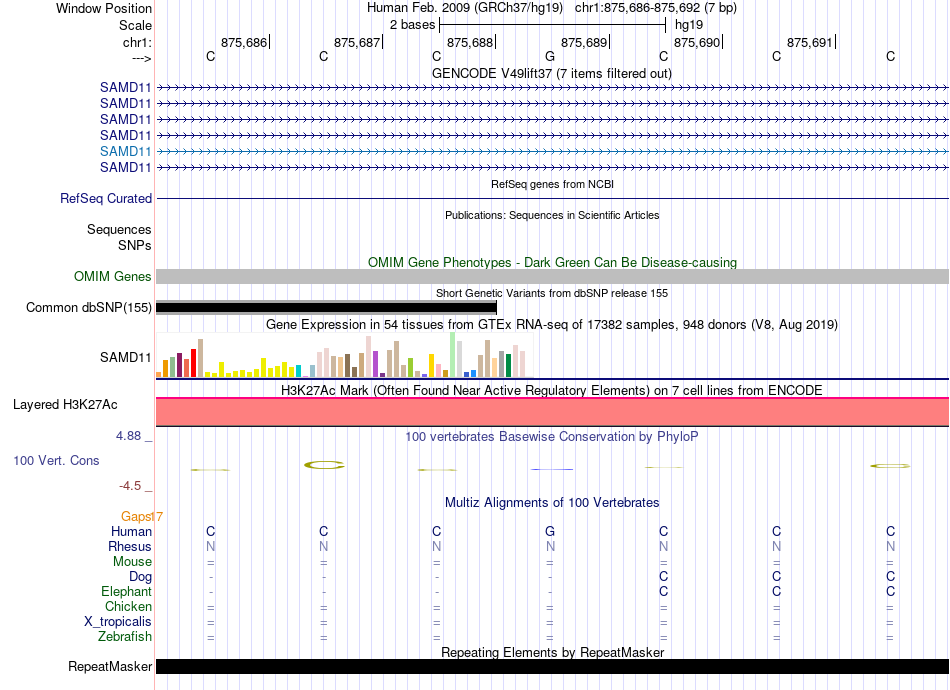Click the G base in the chr1 sequence row
Viewport: 950px width, 690px height.
click(x=550, y=56)
